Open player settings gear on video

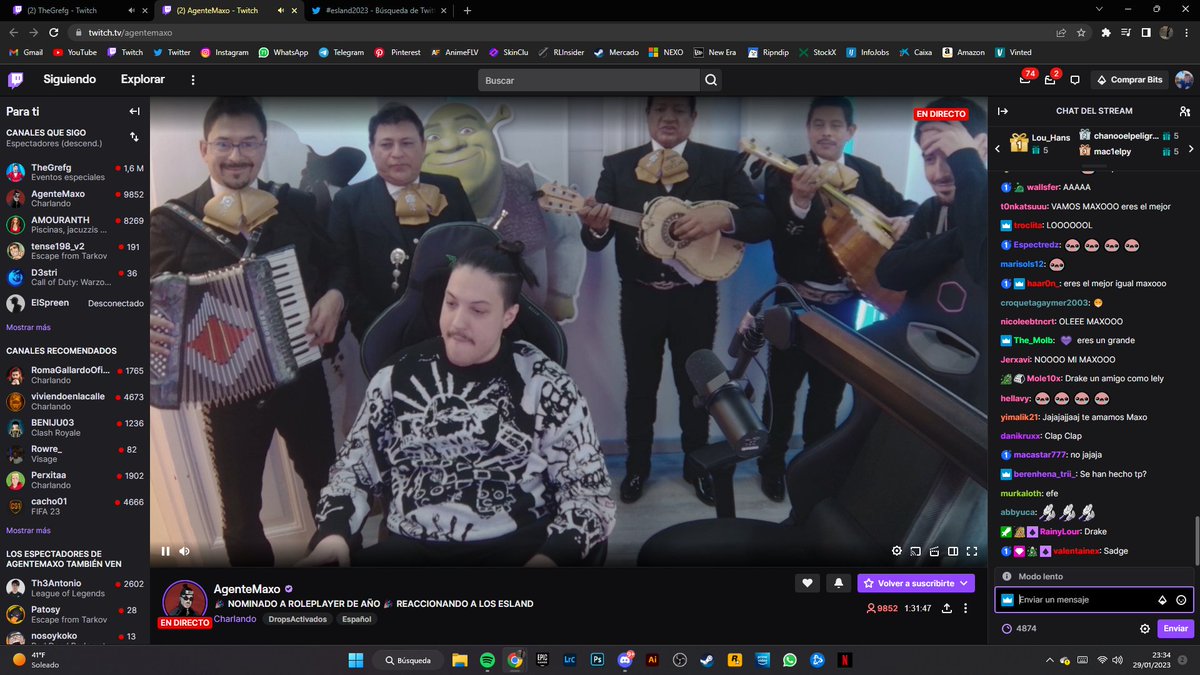point(896,551)
